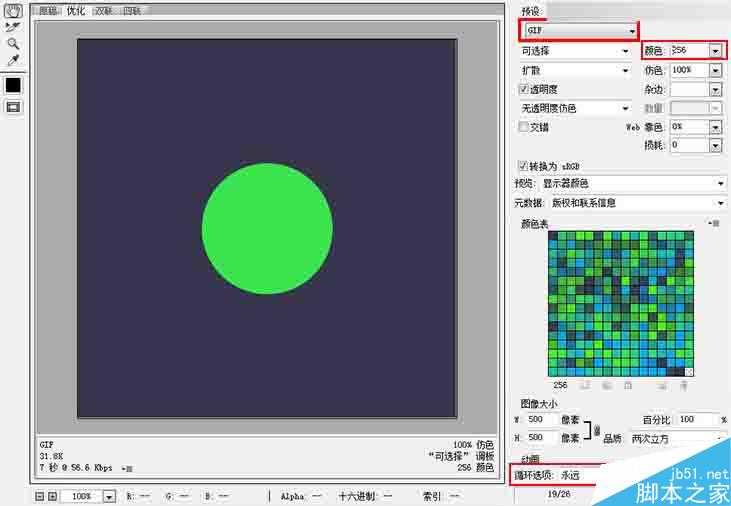Click the map-to-transparent color table icon
The height and width of the screenshot is (506, 731).
click(x=585, y=385)
